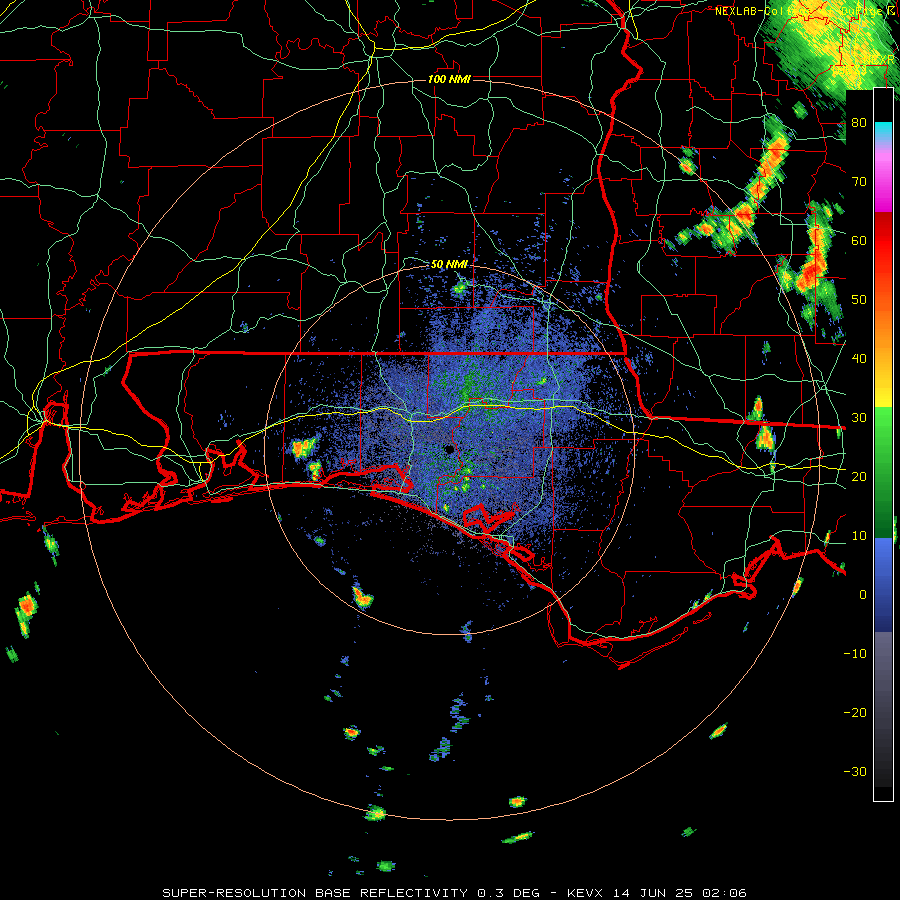Click the "SUPER-RESOLUTION BASE REFLECTIVITY" caption text

tap(315, 893)
